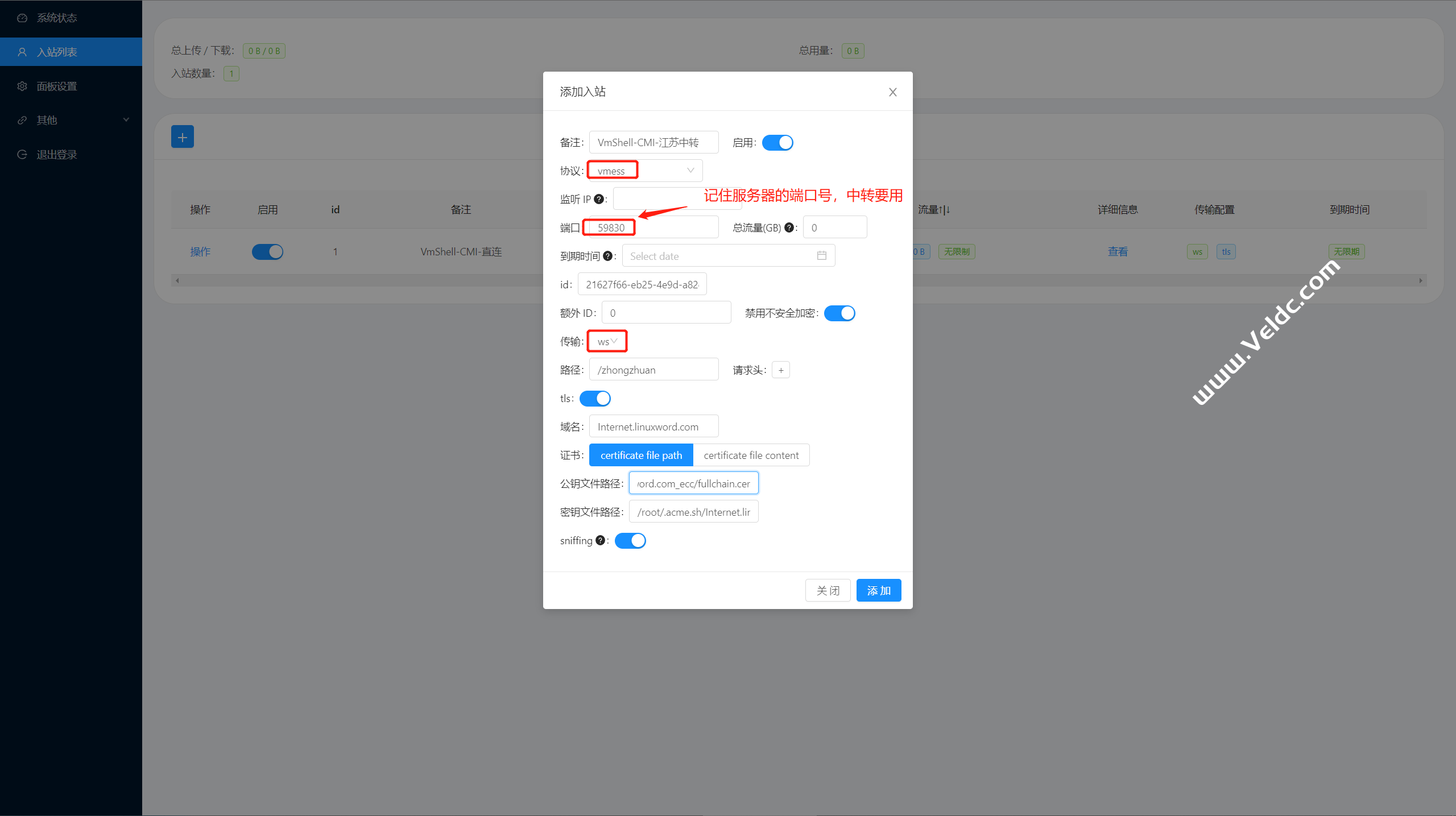1456x816 pixels.
Task: Click plus icon to add 请求头
Action: (x=781, y=370)
